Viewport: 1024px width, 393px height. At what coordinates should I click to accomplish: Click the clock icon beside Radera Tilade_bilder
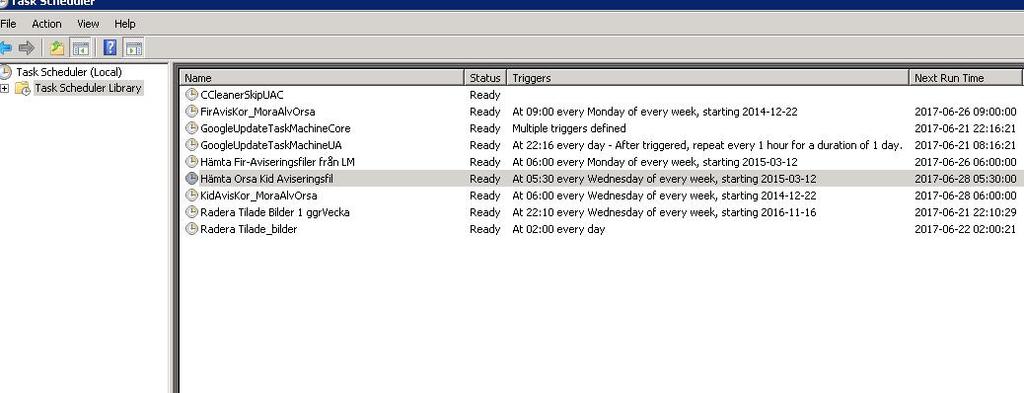coord(191,229)
